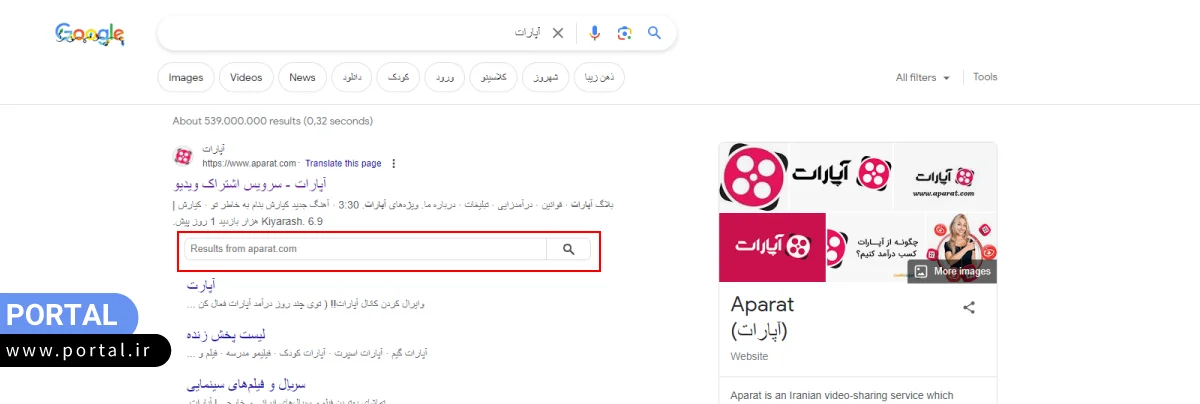Open the pink-background آپارات thumbnail

(x=772, y=247)
